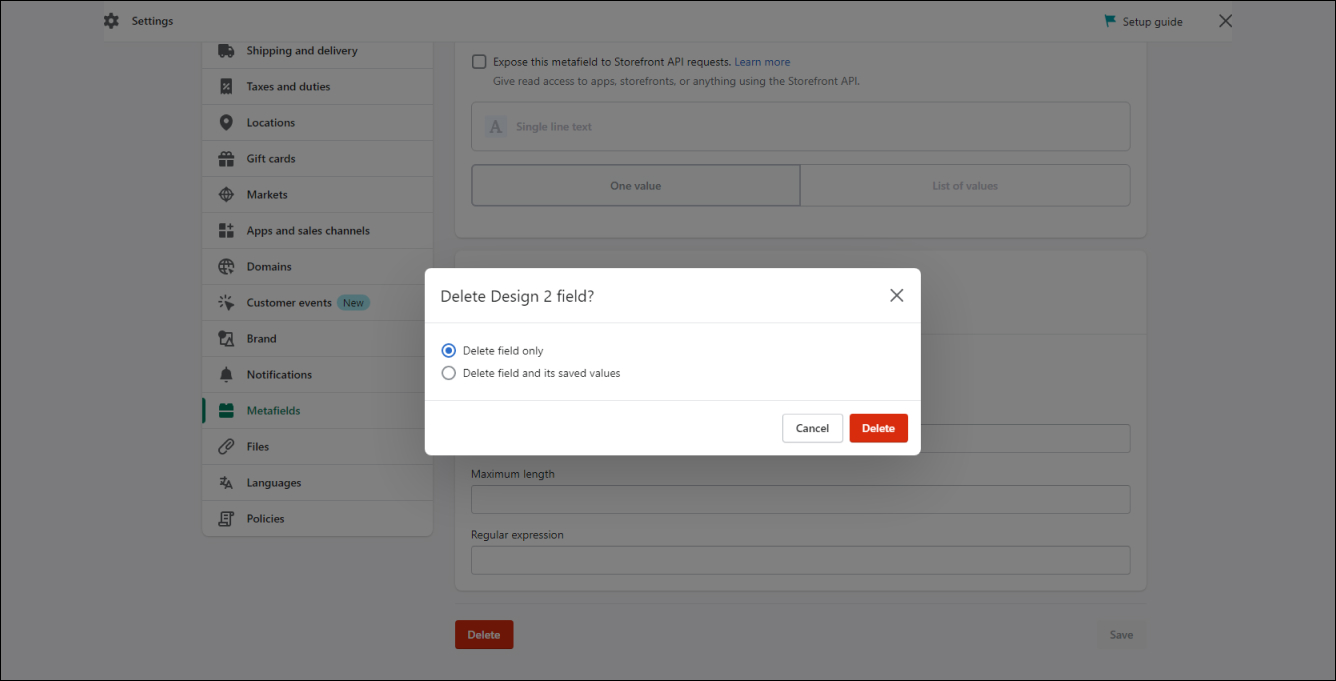Viewport: 1336px width, 681px height.
Task: Go to Locations settings
Action: [x=318, y=123]
